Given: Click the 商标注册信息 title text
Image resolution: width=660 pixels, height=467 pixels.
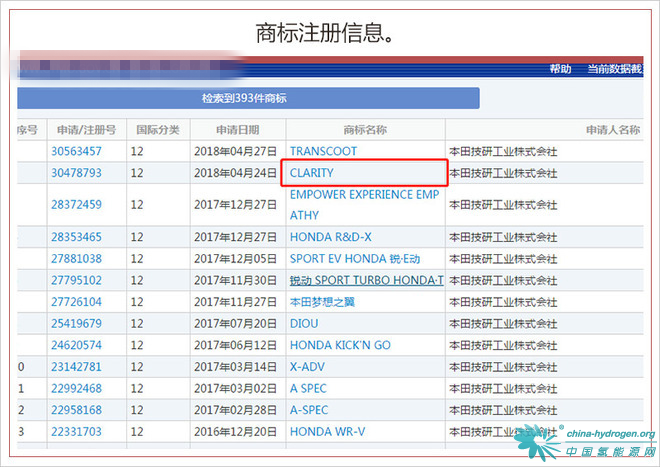Looking at the screenshot, I should (x=325, y=33).
